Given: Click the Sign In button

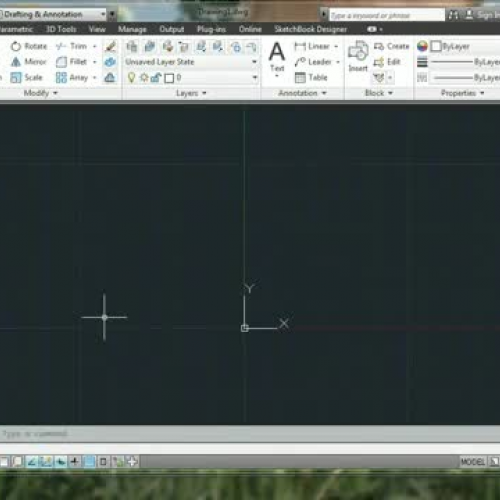Looking at the screenshot, I should click(482, 15).
